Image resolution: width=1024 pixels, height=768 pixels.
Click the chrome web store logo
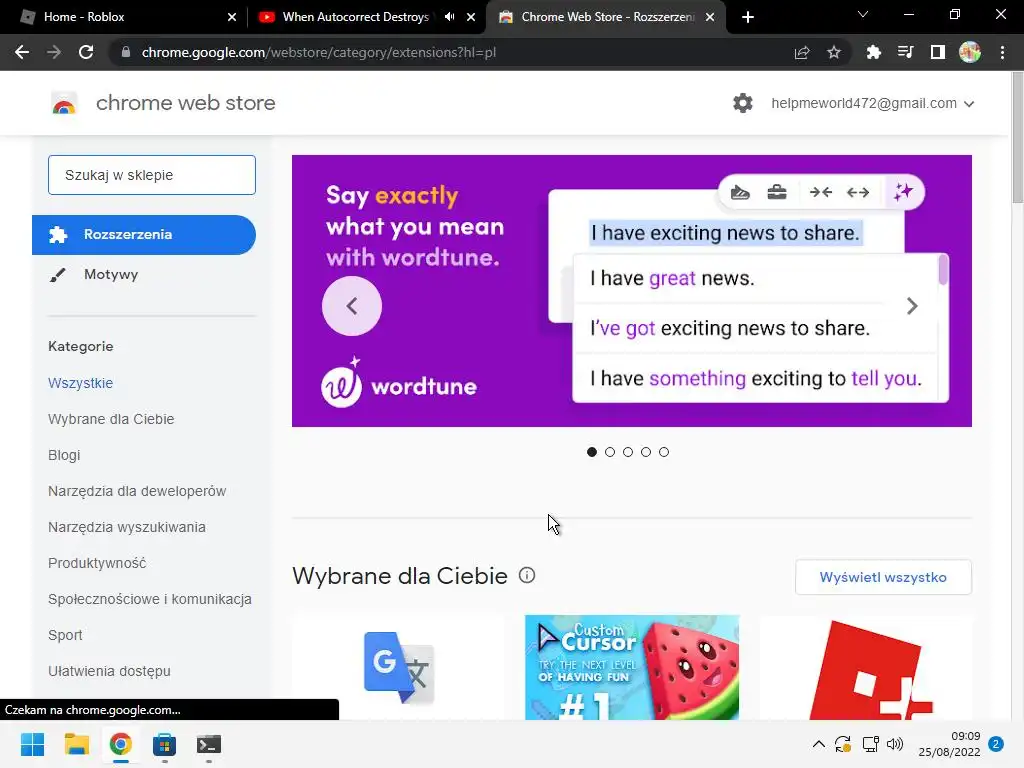tap(64, 103)
